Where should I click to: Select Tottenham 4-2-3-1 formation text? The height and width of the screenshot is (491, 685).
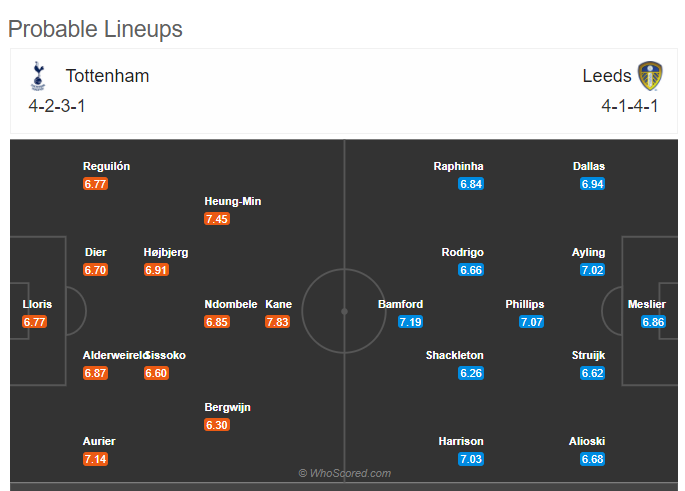coord(57,106)
